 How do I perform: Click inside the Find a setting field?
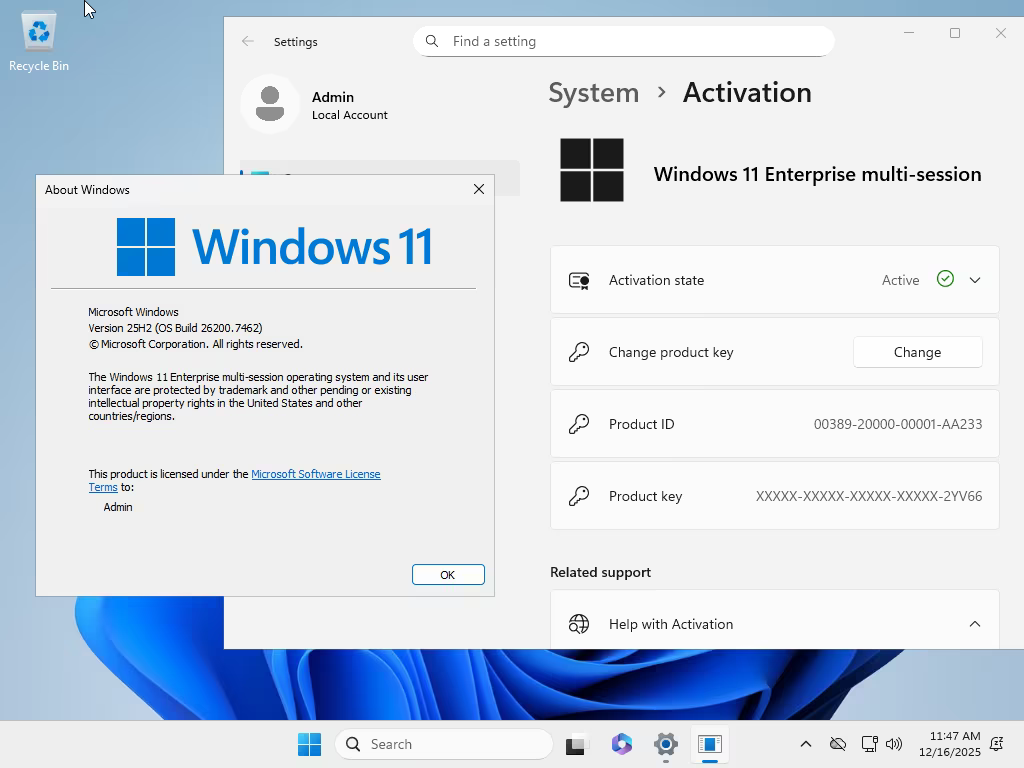[x=624, y=41]
